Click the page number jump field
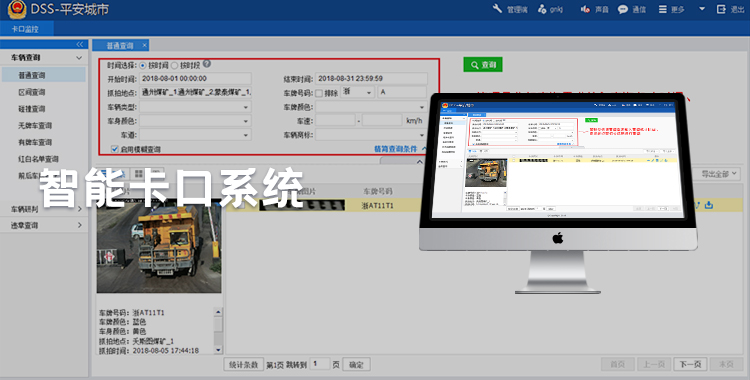Image resolution: width=750 pixels, height=380 pixels. pos(320,364)
